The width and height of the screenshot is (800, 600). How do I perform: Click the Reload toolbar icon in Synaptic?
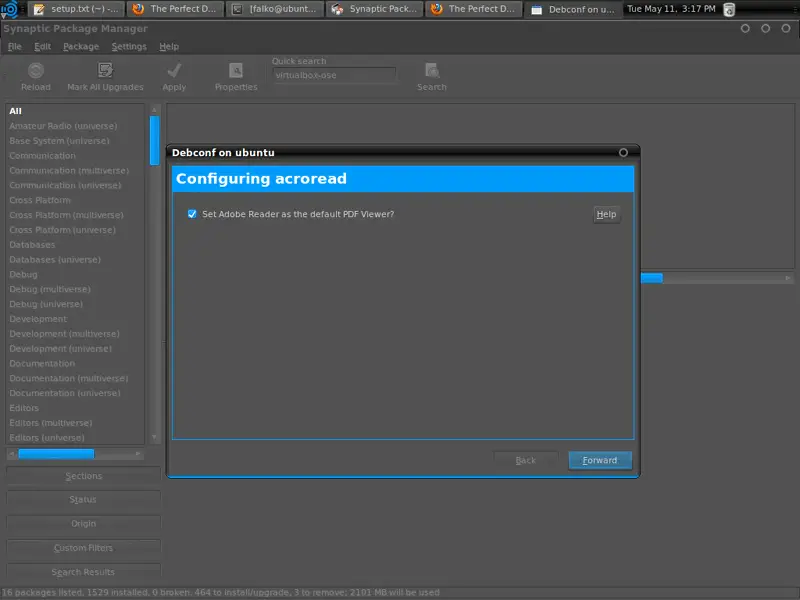[x=36, y=70]
